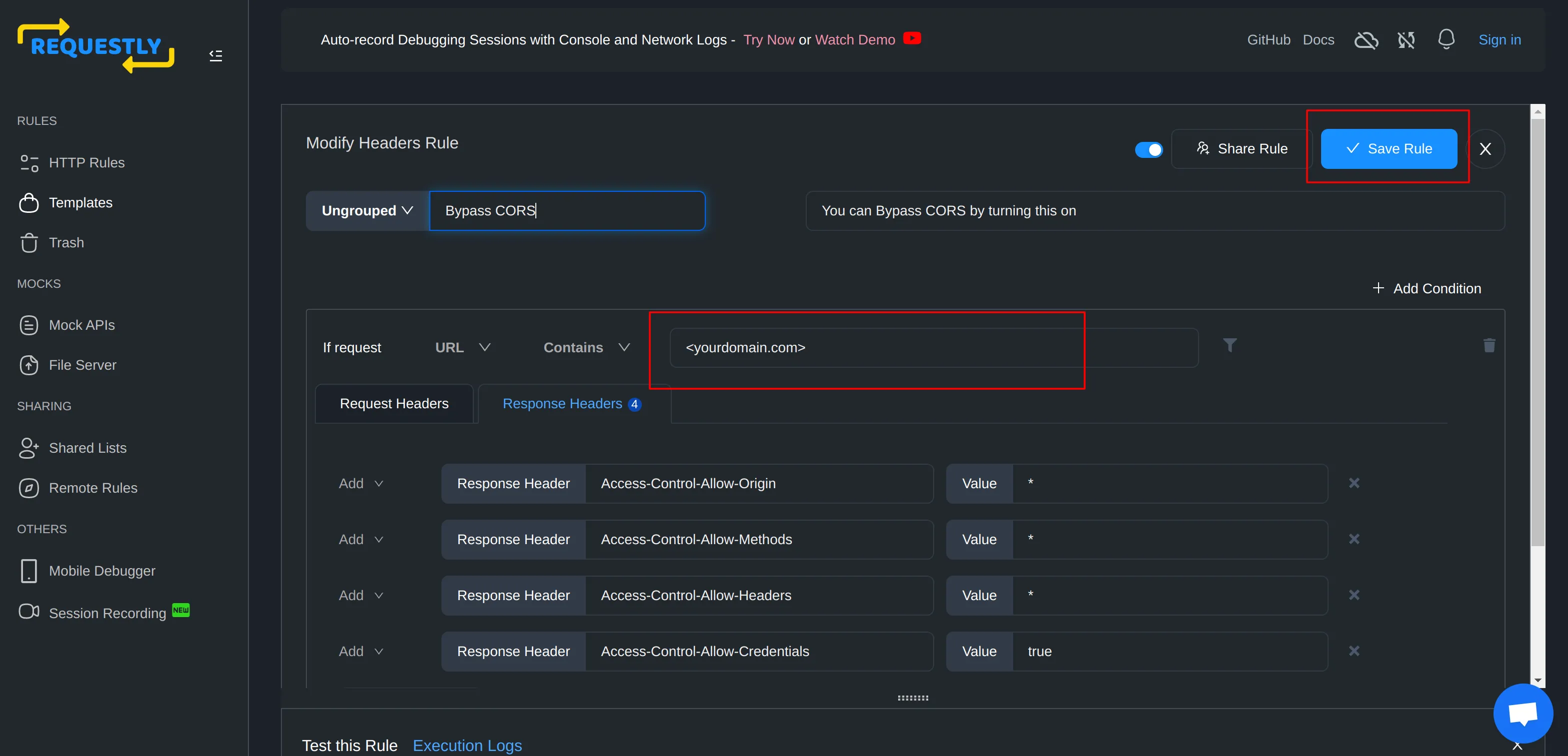Click the Mock APIs sidebar icon
This screenshot has width=1568, height=756.
click(28, 325)
